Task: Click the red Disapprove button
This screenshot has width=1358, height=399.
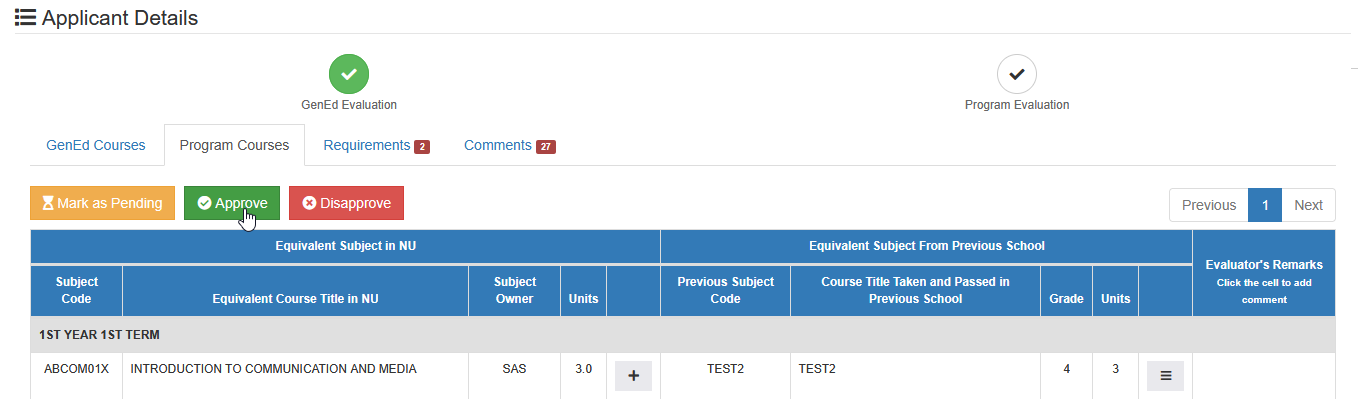Action: (346, 203)
